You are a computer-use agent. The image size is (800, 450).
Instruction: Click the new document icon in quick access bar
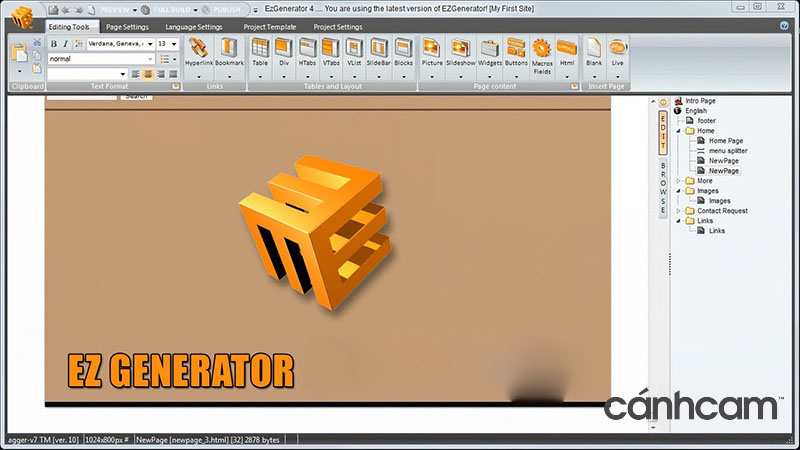coord(92,10)
